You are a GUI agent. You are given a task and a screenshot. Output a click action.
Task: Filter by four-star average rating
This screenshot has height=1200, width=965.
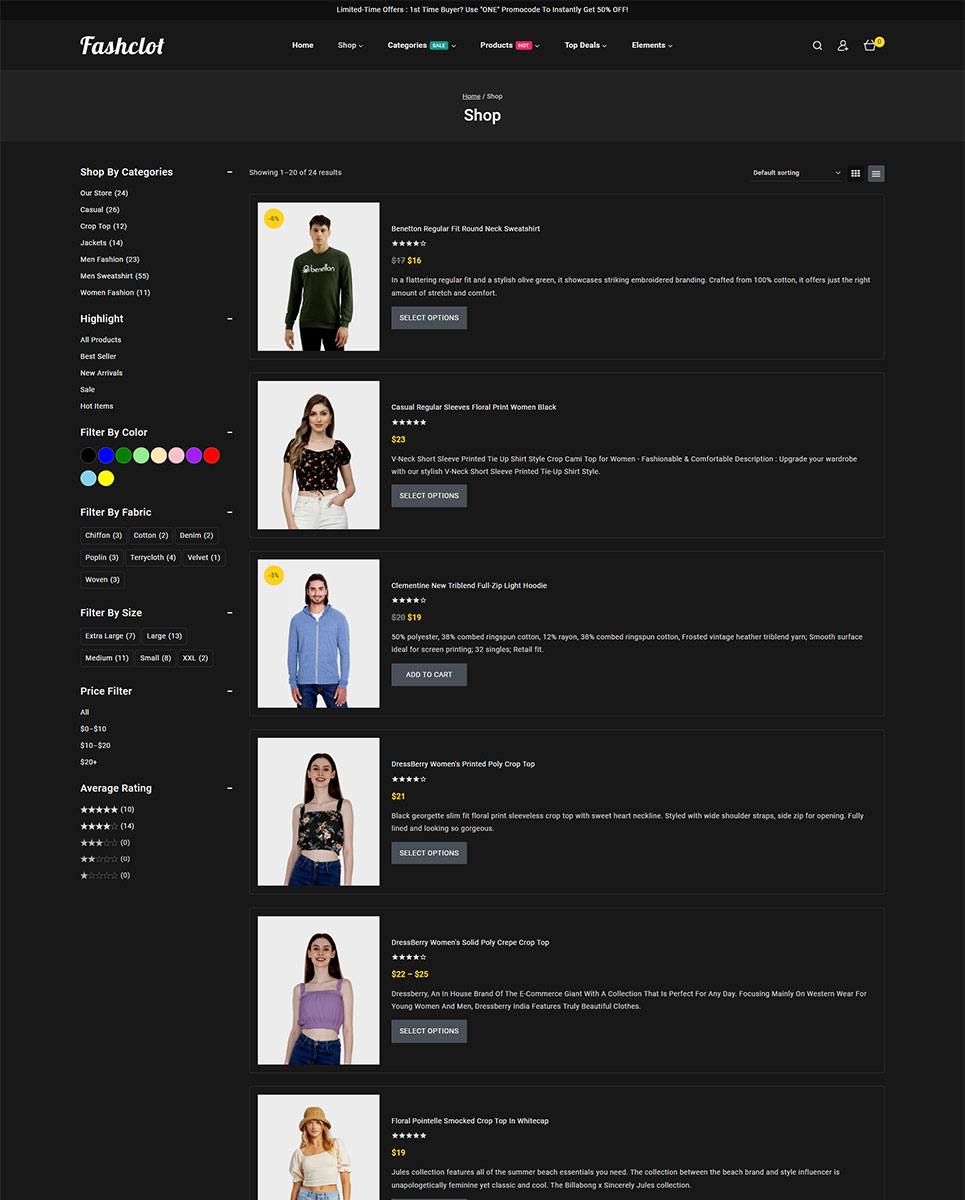[x=99, y=826]
